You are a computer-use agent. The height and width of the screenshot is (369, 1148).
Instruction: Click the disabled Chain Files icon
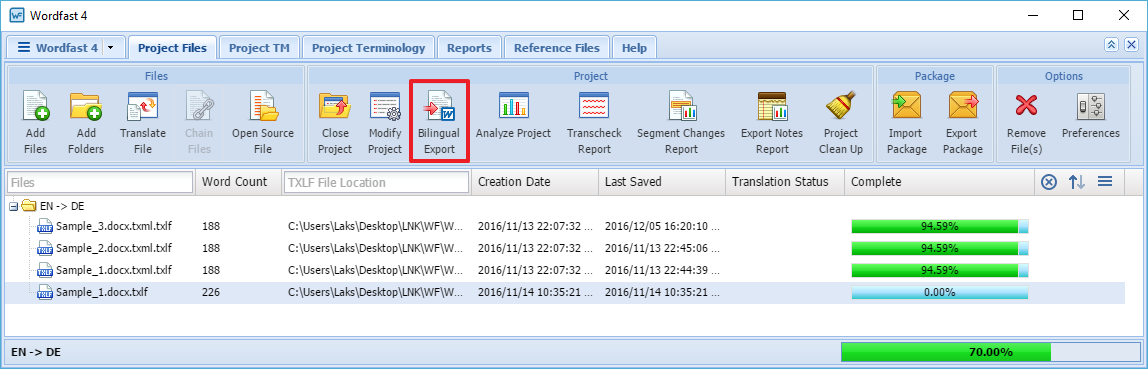tap(198, 106)
